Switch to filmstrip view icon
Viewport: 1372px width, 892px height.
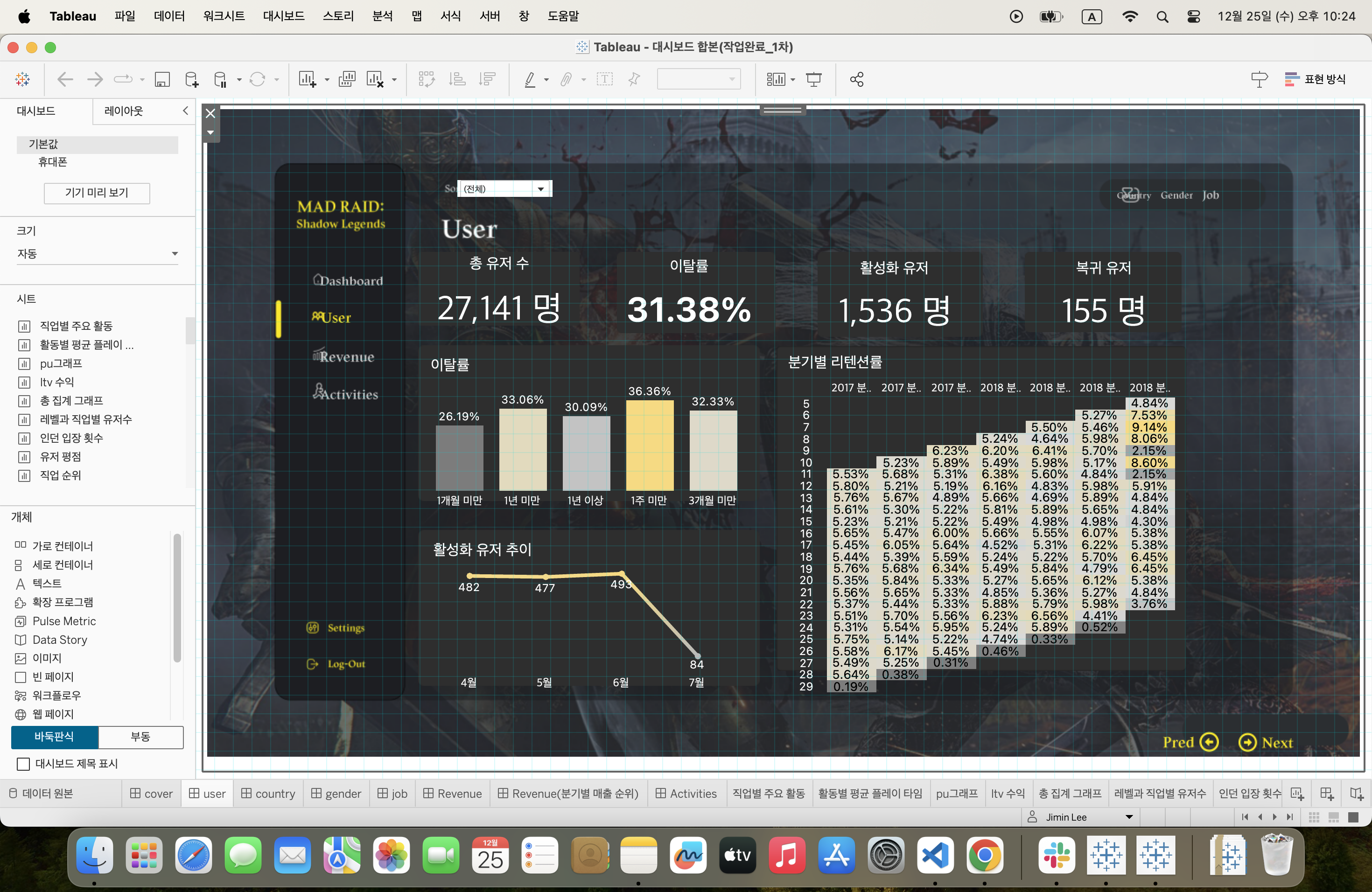[x=1333, y=817]
